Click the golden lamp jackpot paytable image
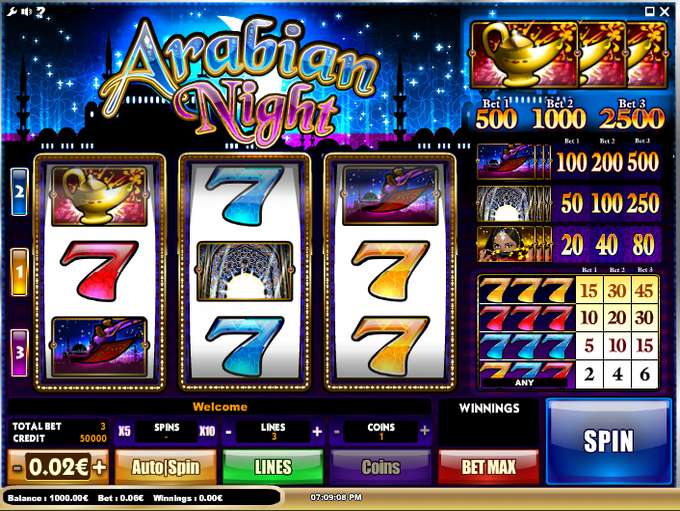This screenshot has height=511, width=680. [569, 54]
